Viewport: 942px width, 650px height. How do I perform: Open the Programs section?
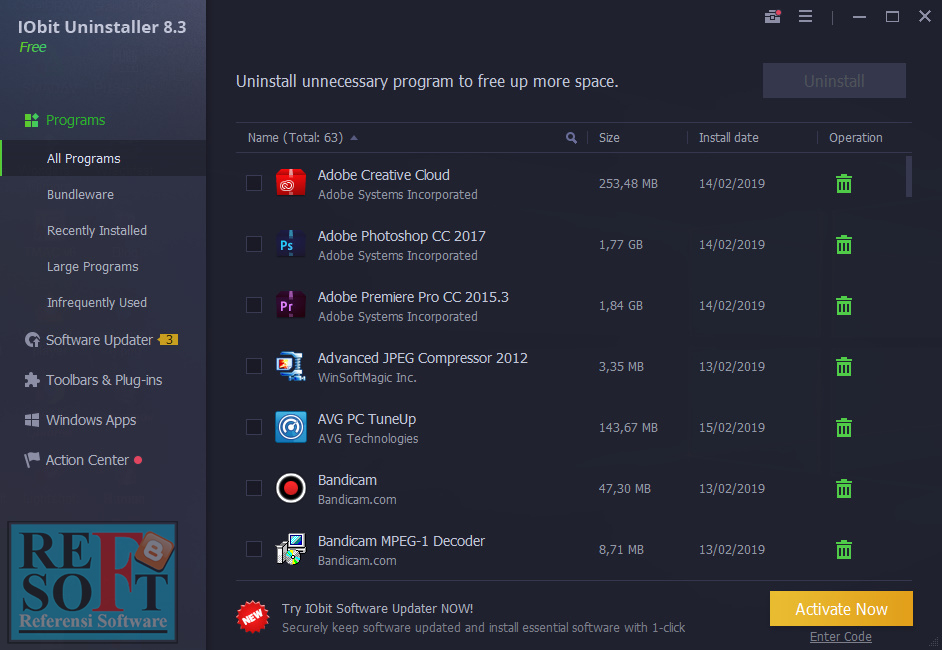click(x=75, y=120)
